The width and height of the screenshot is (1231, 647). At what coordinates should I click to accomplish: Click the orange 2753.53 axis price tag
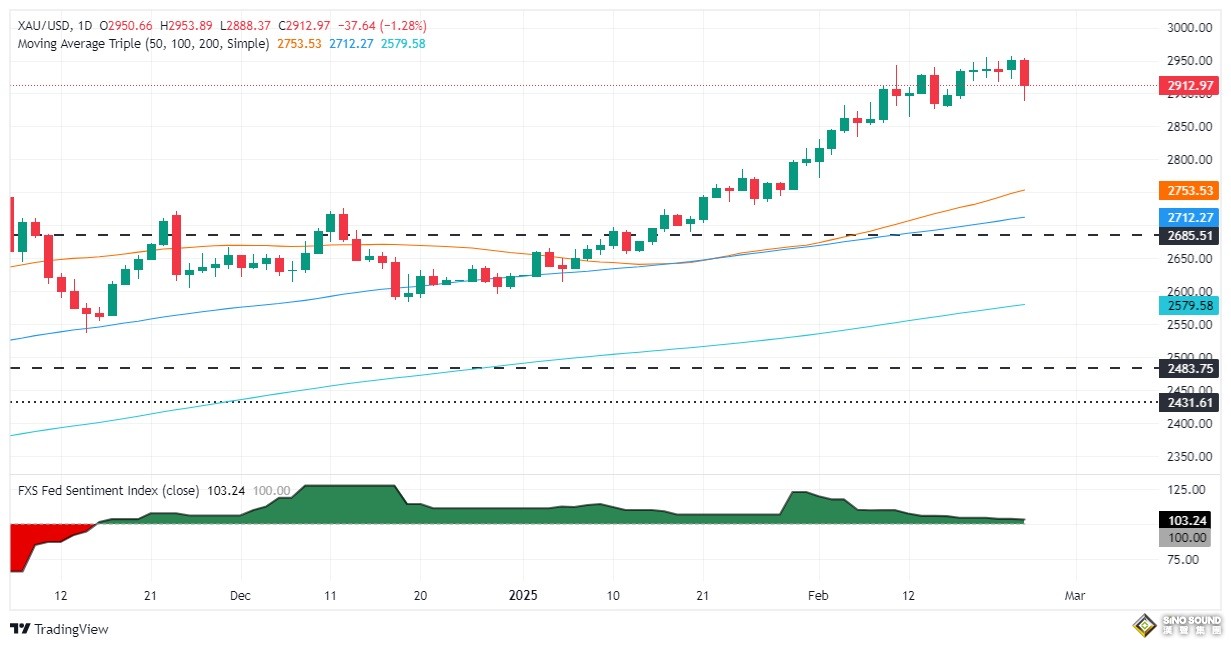(x=1189, y=190)
